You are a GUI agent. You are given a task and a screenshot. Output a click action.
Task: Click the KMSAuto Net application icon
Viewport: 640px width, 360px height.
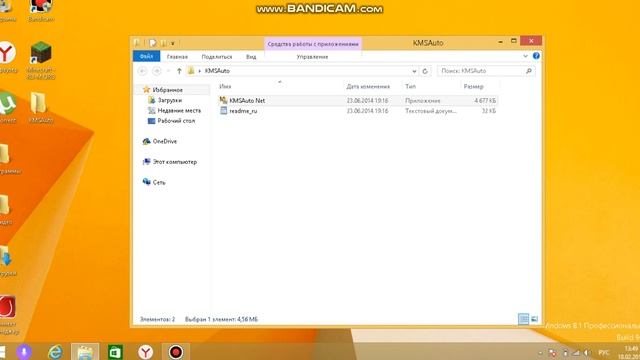click(223, 100)
